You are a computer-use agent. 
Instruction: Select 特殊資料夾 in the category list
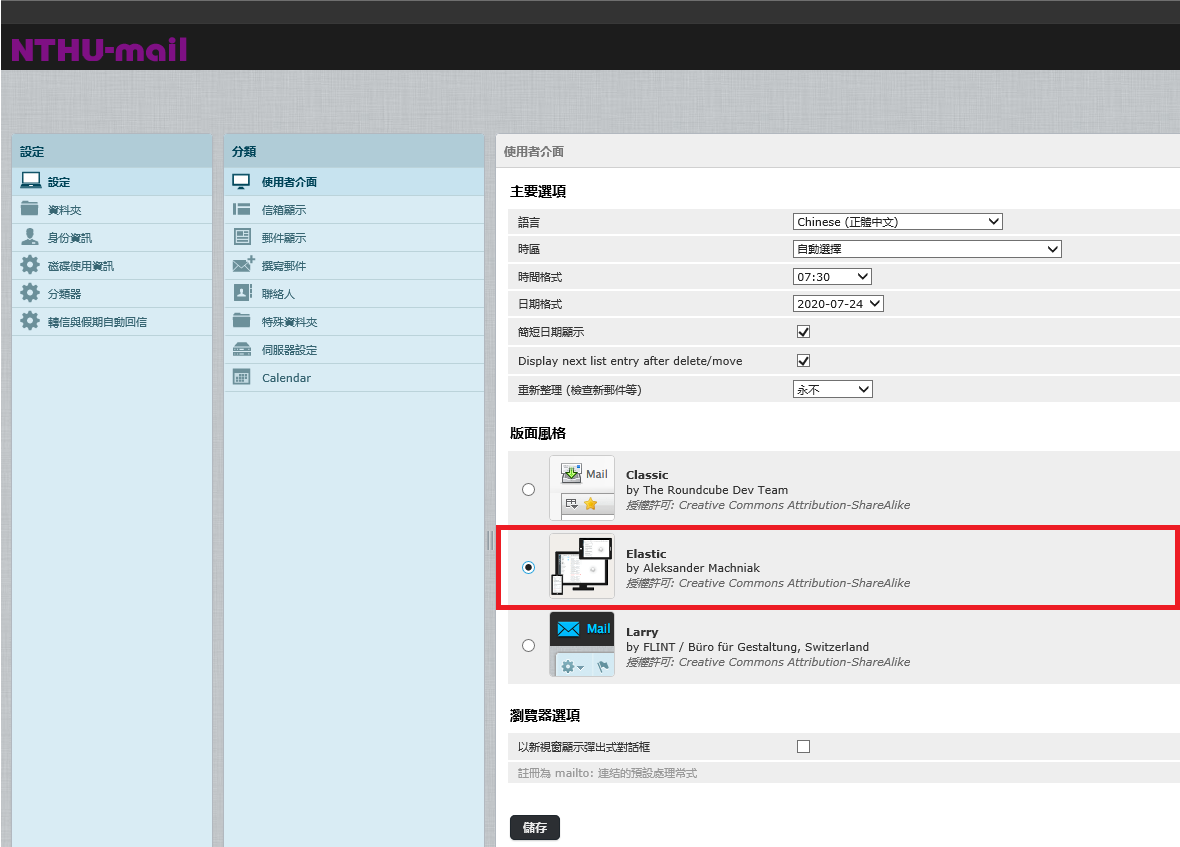click(289, 322)
